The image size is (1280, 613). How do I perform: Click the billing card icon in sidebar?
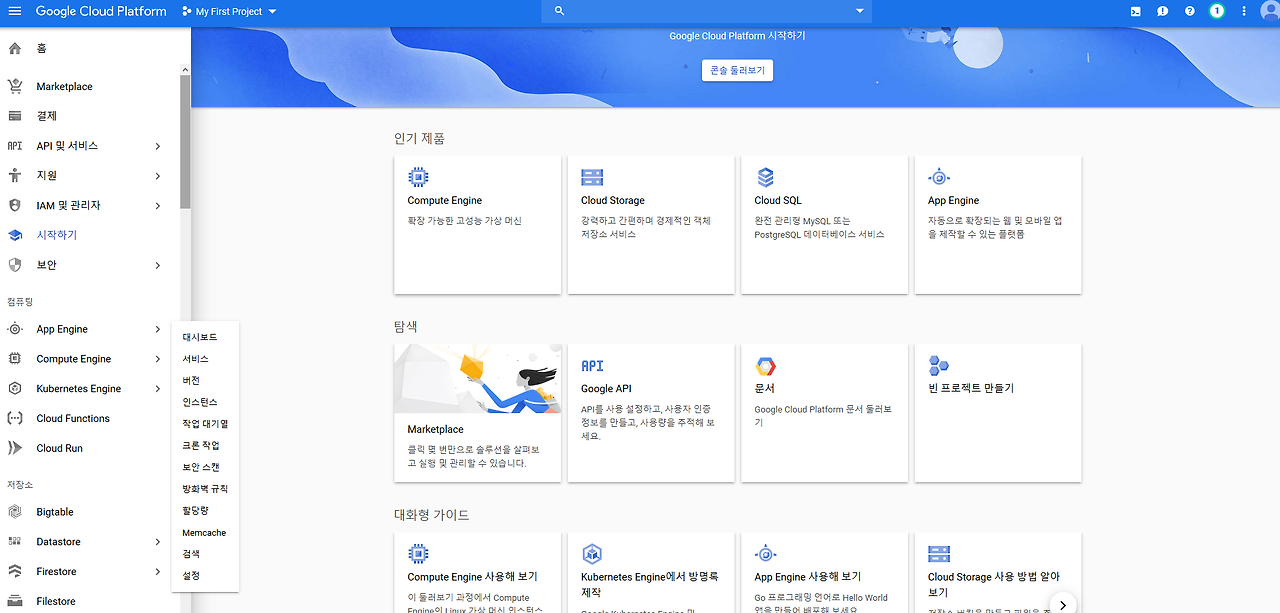(x=15, y=116)
